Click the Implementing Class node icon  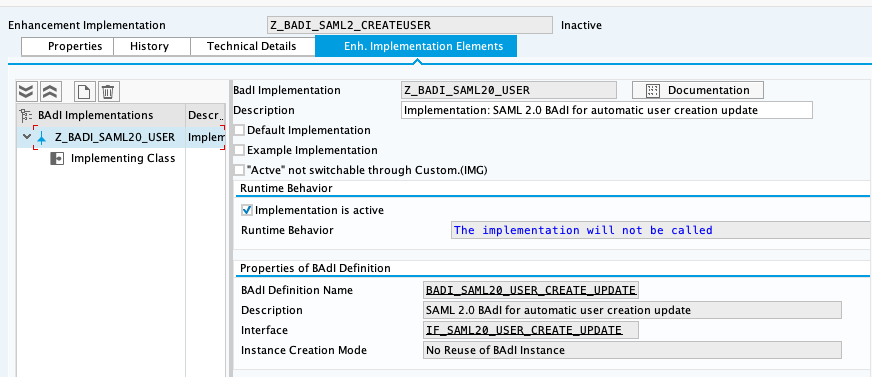pos(57,158)
